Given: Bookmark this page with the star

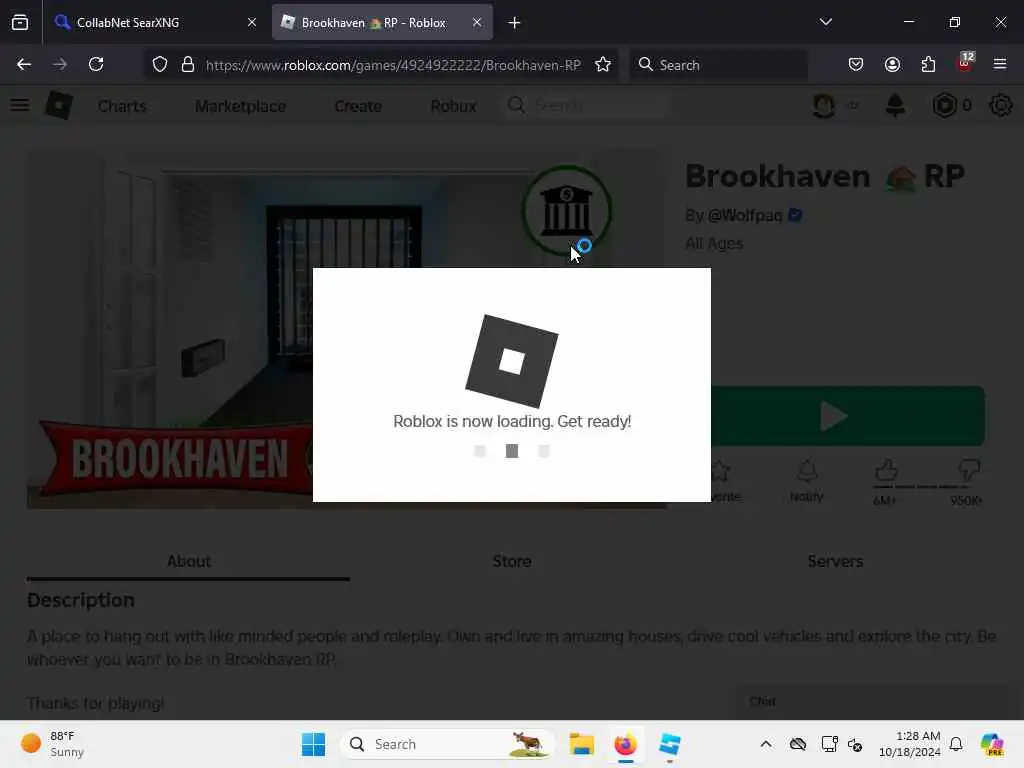Looking at the screenshot, I should pos(603,64).
